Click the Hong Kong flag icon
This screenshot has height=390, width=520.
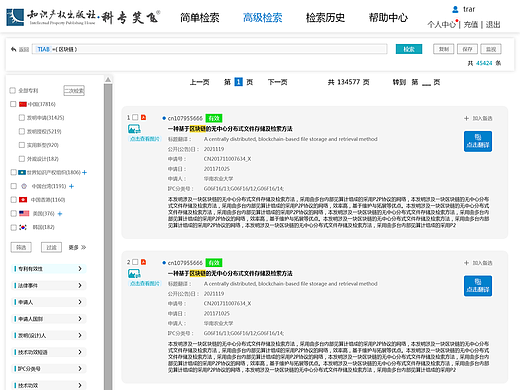pyautogui.click(x=23, y=200)
